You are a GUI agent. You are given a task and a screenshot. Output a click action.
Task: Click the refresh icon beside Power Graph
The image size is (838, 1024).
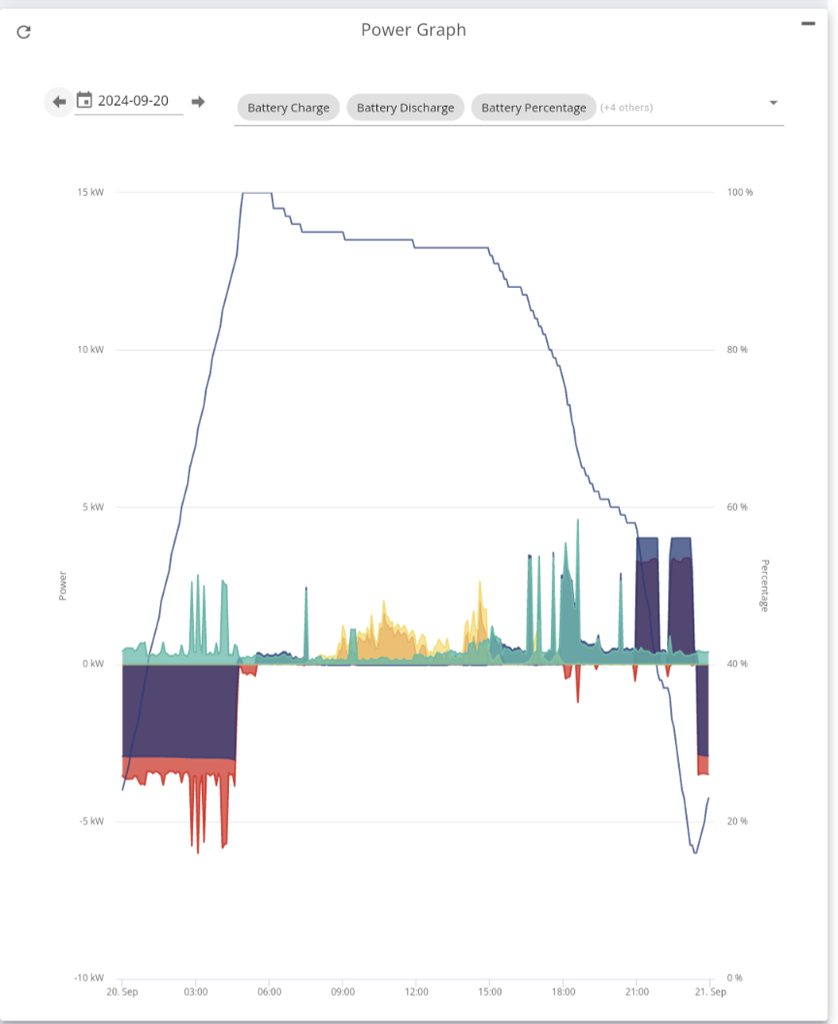(24, 32)
